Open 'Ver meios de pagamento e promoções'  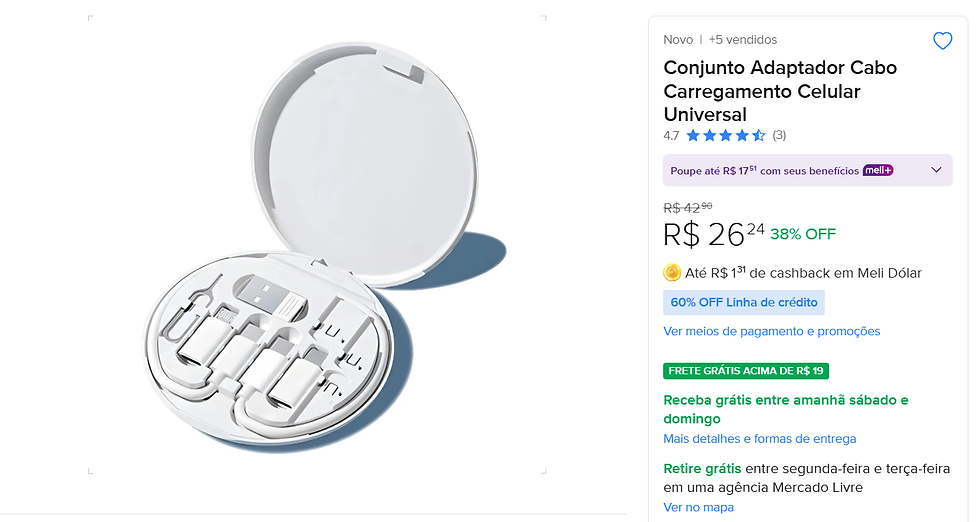[771, 331]
